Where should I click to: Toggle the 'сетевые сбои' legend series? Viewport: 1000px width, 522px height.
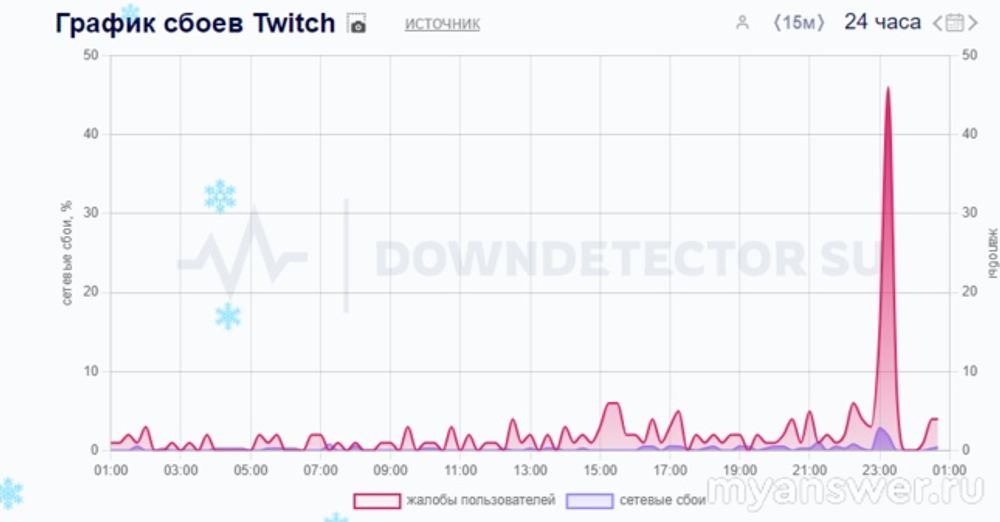[662, 500]
